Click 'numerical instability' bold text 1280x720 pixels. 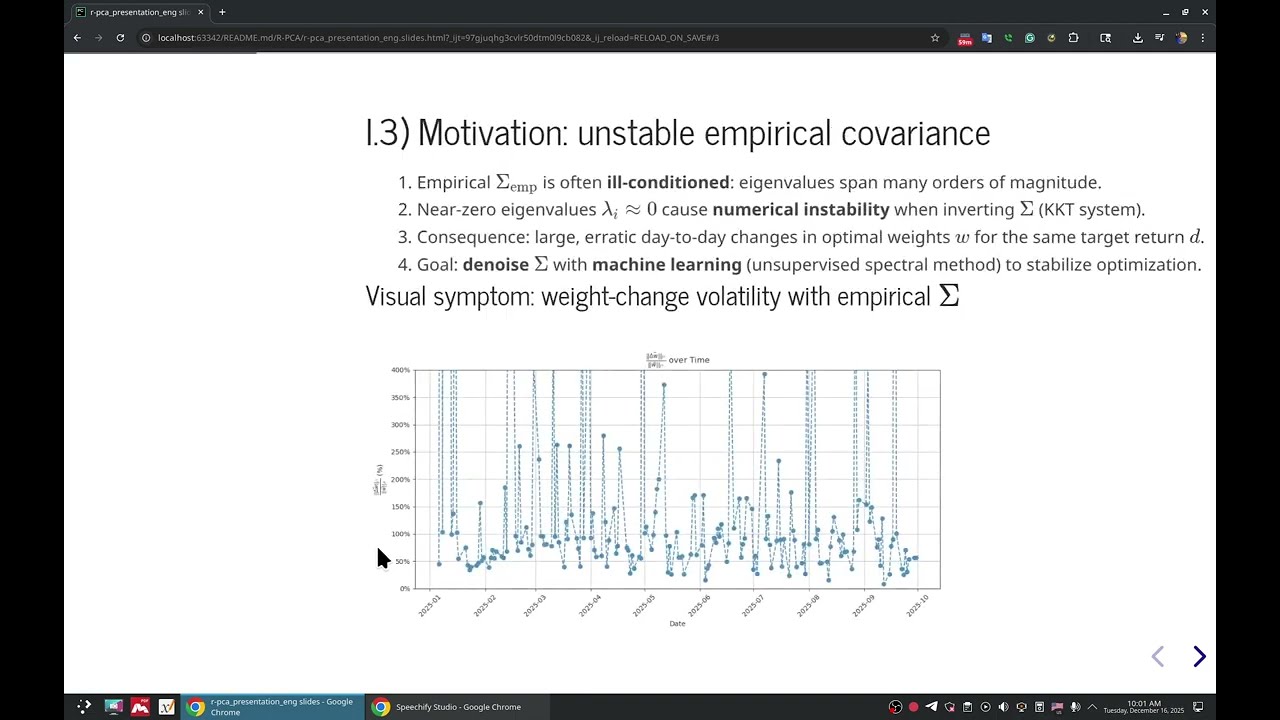pyautogui.click(x=800, y=209)
